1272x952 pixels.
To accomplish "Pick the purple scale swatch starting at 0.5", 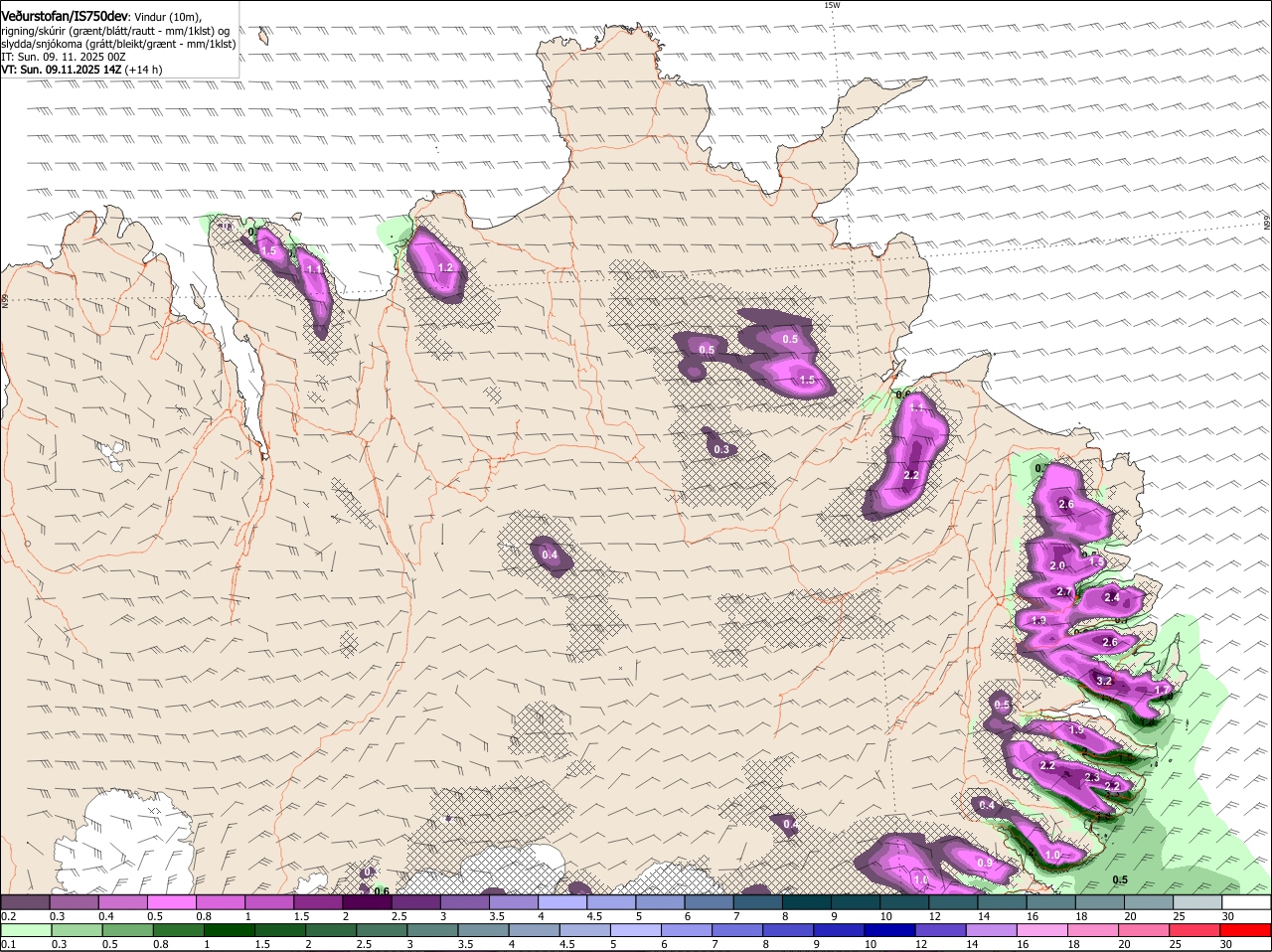I will point(171,902).
